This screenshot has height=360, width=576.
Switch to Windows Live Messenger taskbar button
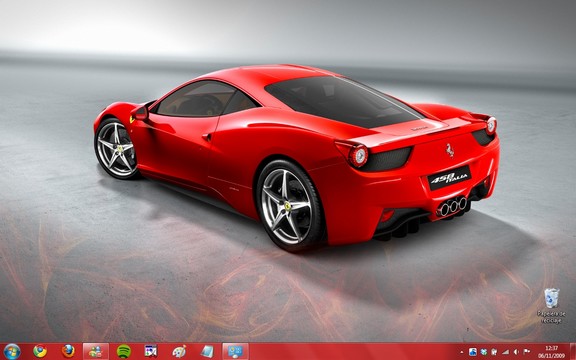point(96,352)
